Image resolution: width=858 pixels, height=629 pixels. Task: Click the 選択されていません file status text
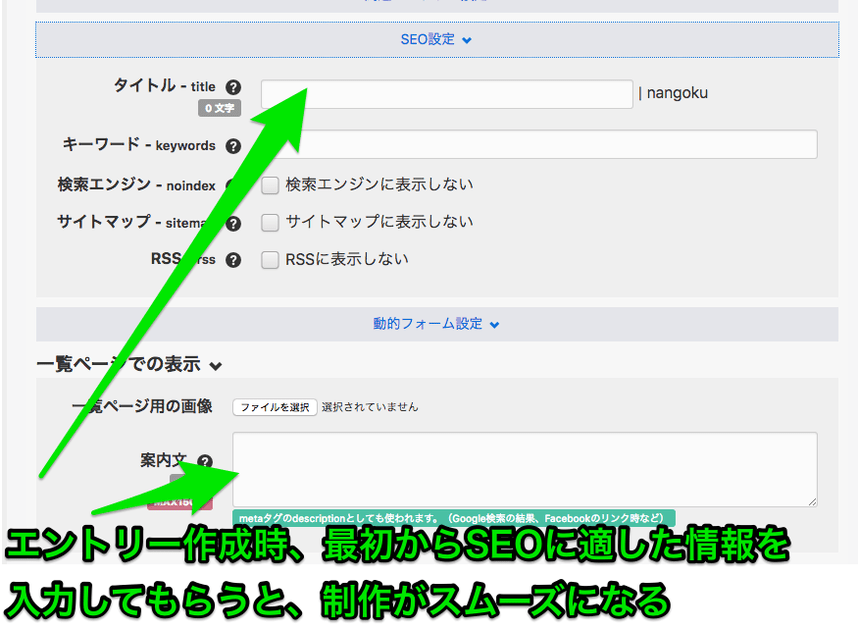370,407
